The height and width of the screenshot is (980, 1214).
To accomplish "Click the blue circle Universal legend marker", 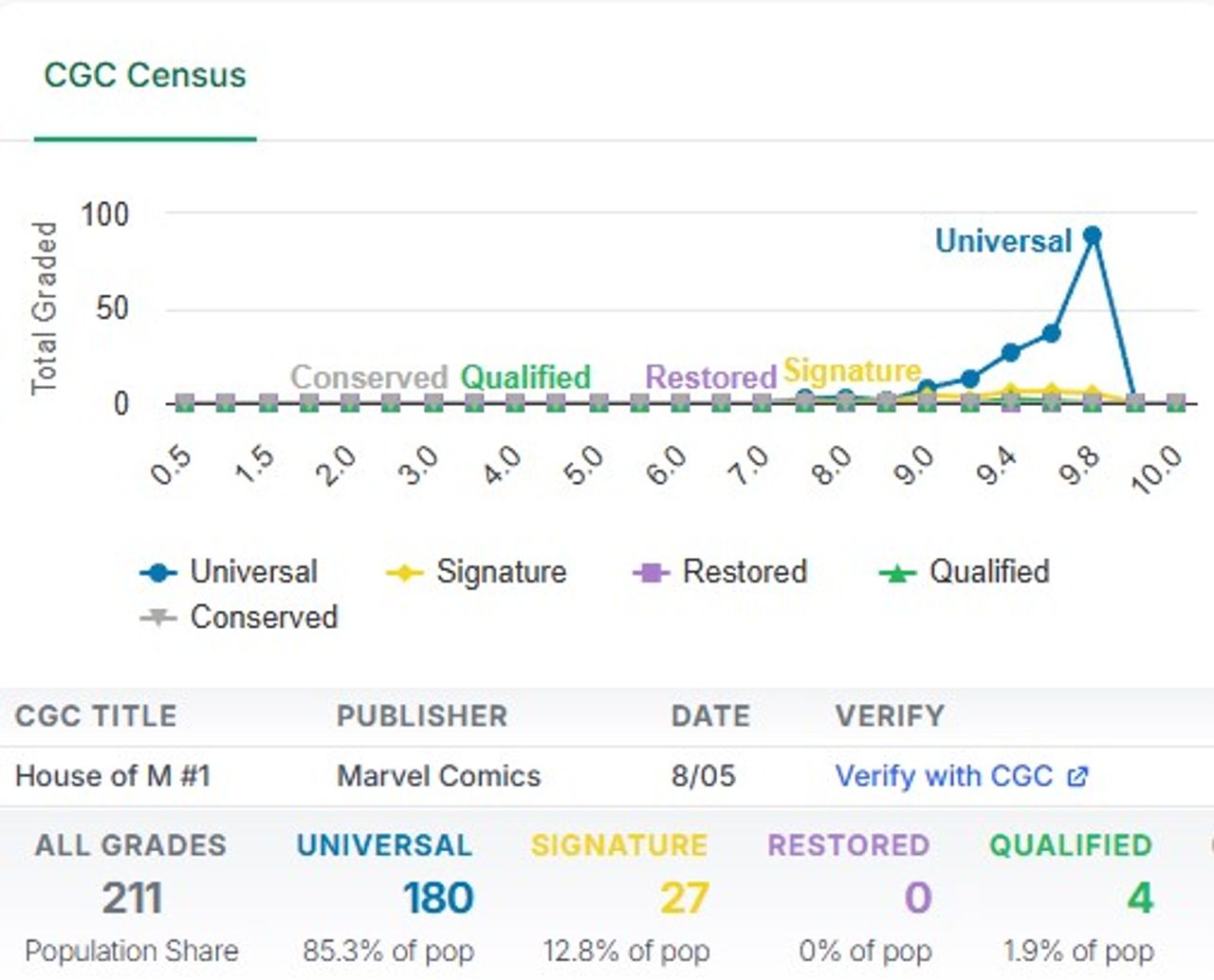I will click(158, 573).
